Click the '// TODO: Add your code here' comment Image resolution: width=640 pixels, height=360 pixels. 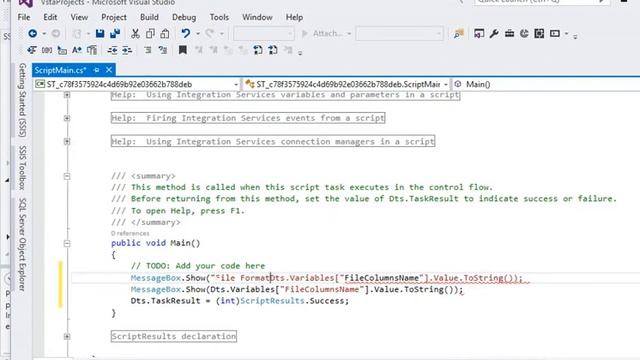[x=198, y=266]
